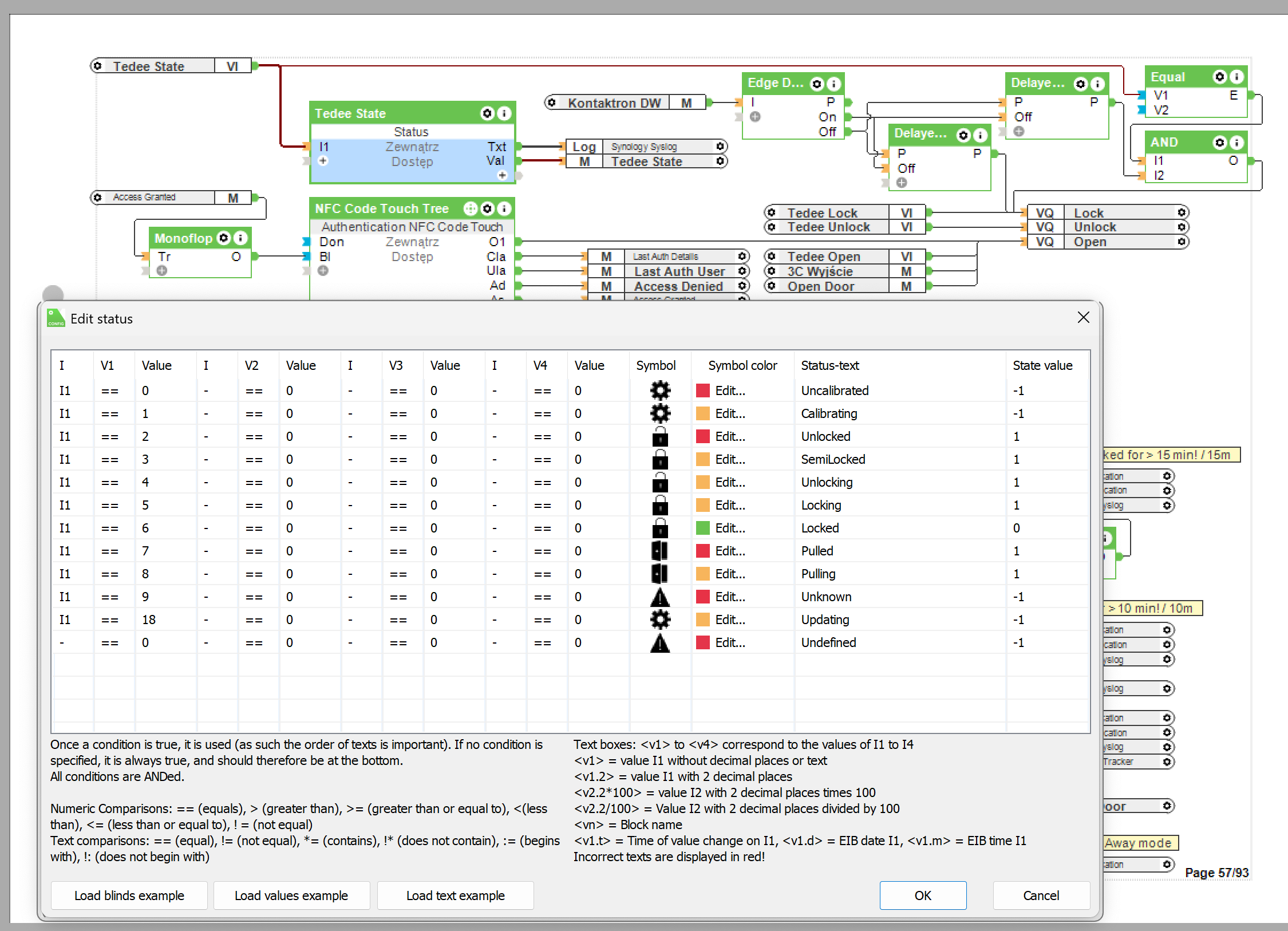Click Edit... in the Unlocked row
This screenshot has height=931, width=1288.
coord(730,436)
